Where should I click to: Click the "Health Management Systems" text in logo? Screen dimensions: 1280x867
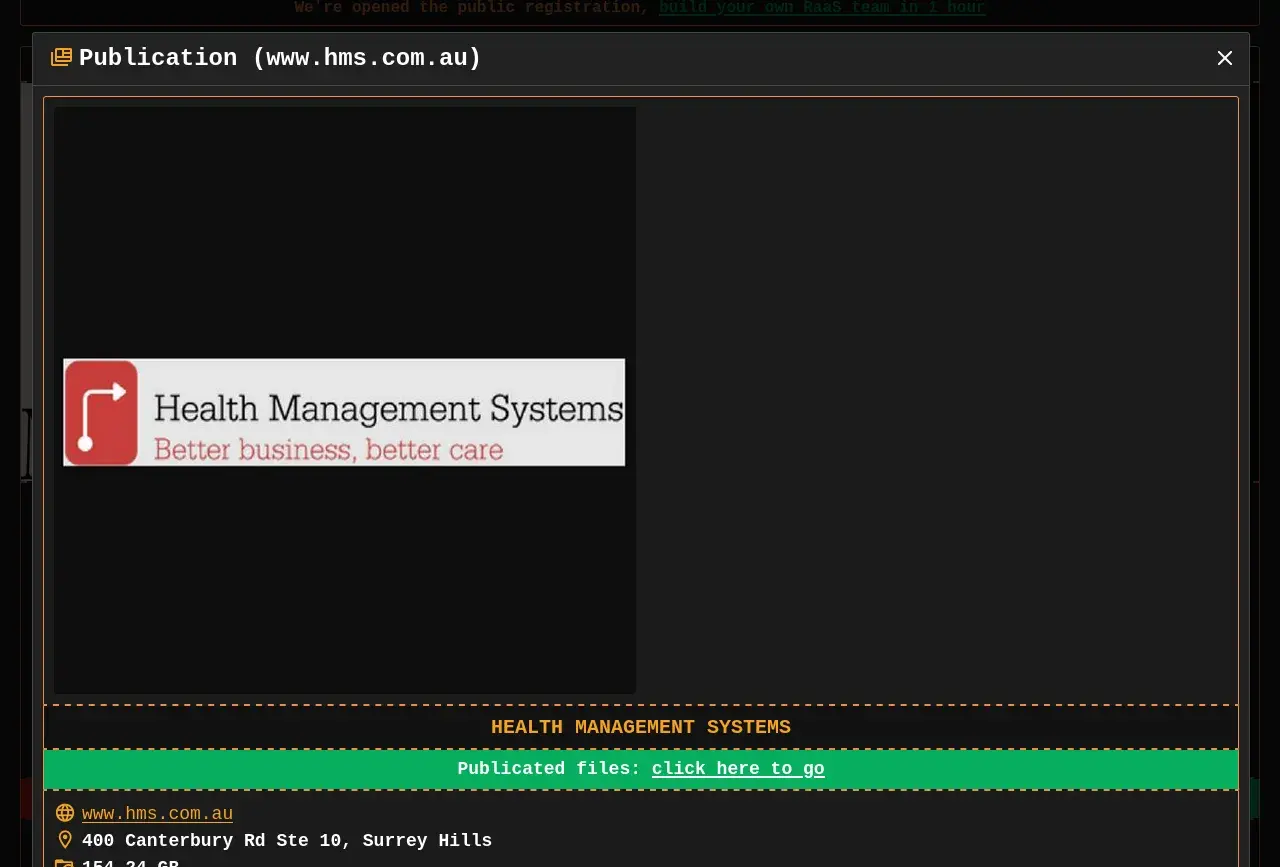(x=388, y=408)
